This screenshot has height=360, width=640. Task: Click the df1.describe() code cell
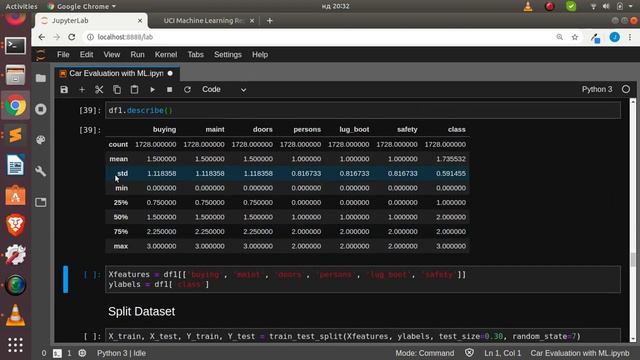(363, 110)
